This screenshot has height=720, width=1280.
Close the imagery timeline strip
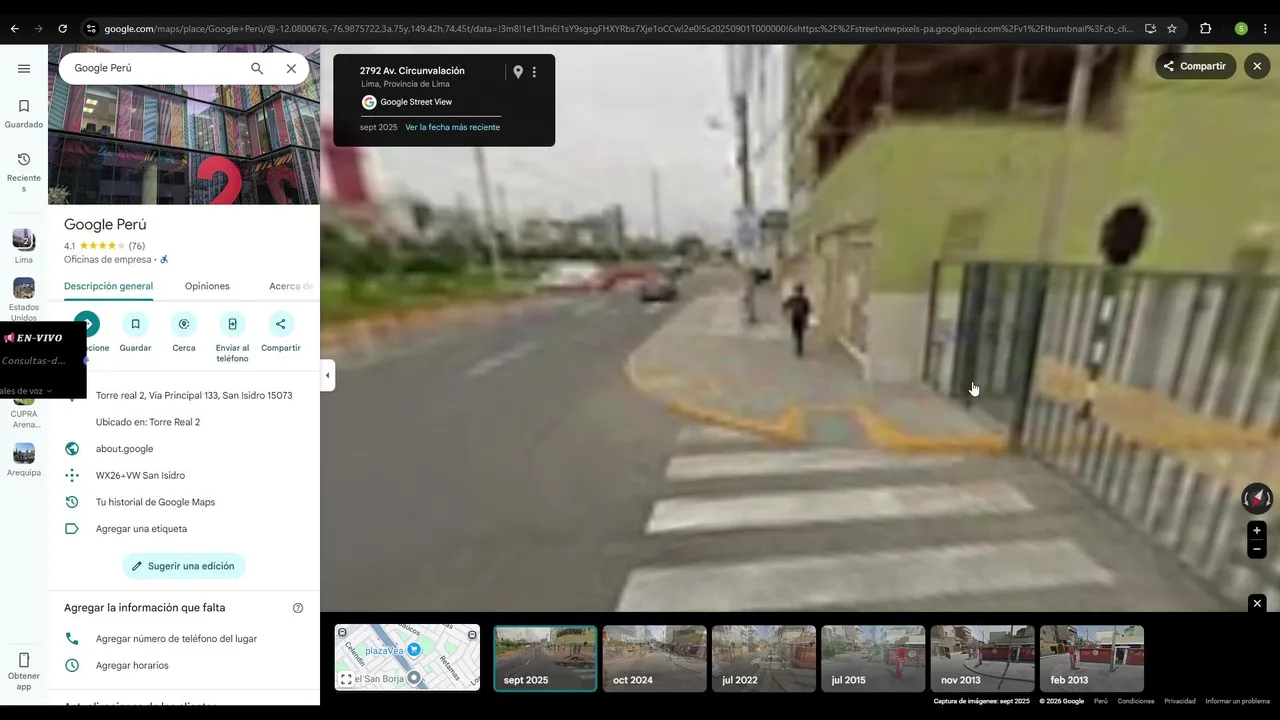[x=1257, y=603]
